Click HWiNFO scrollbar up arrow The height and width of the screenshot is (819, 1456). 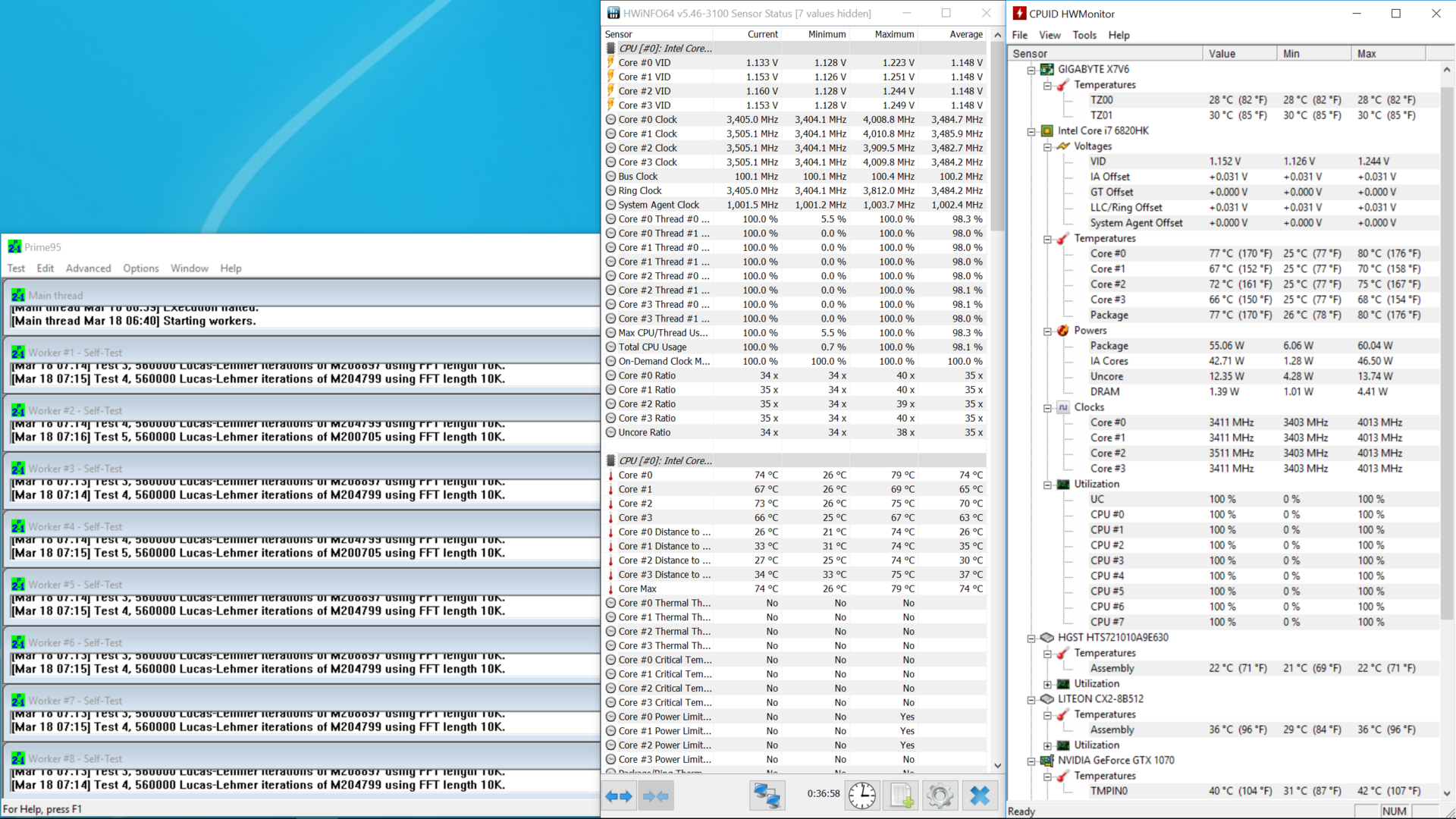pyautogui.click(x=997, y=35)
